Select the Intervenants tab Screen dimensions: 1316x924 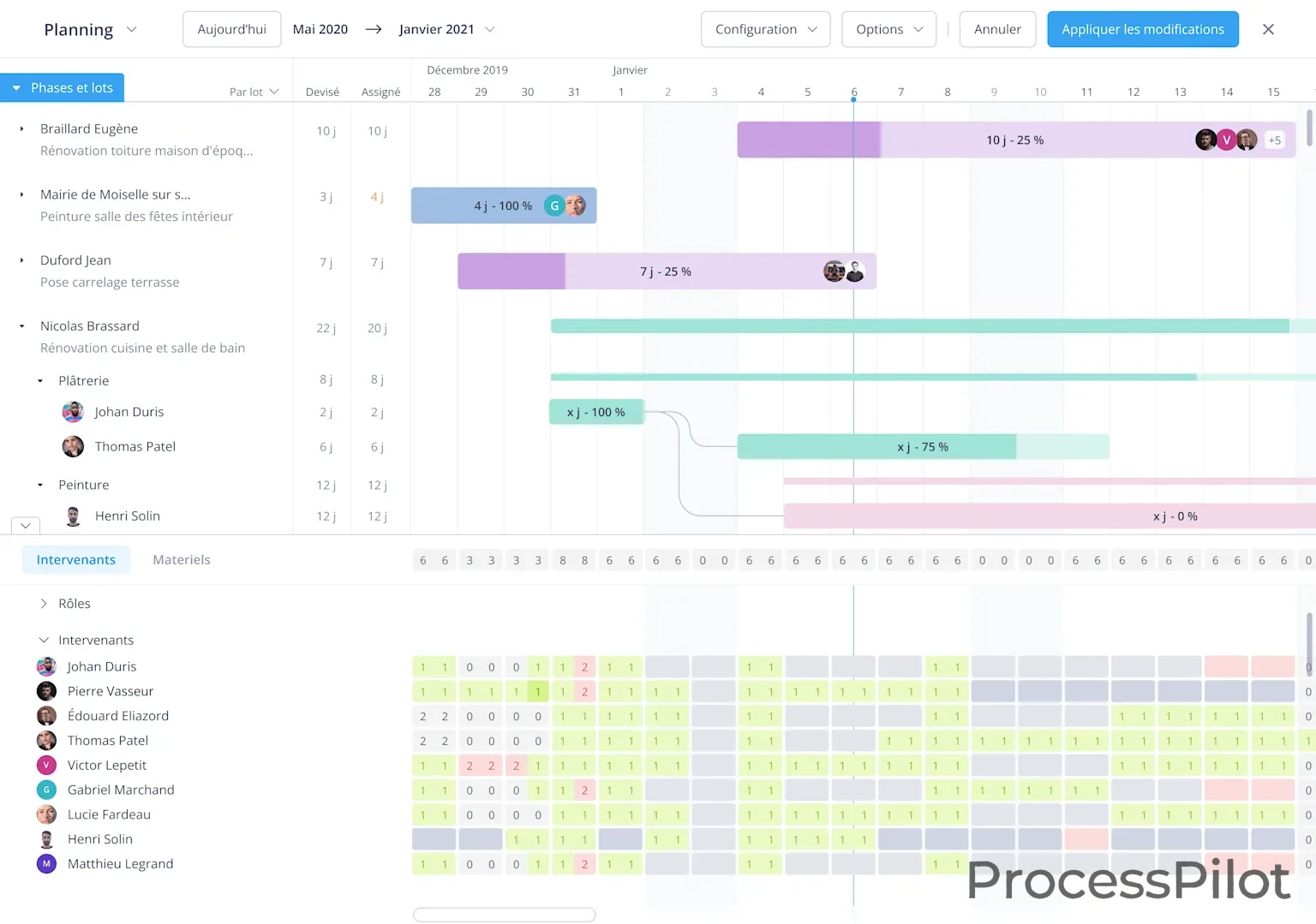(76, 560)
